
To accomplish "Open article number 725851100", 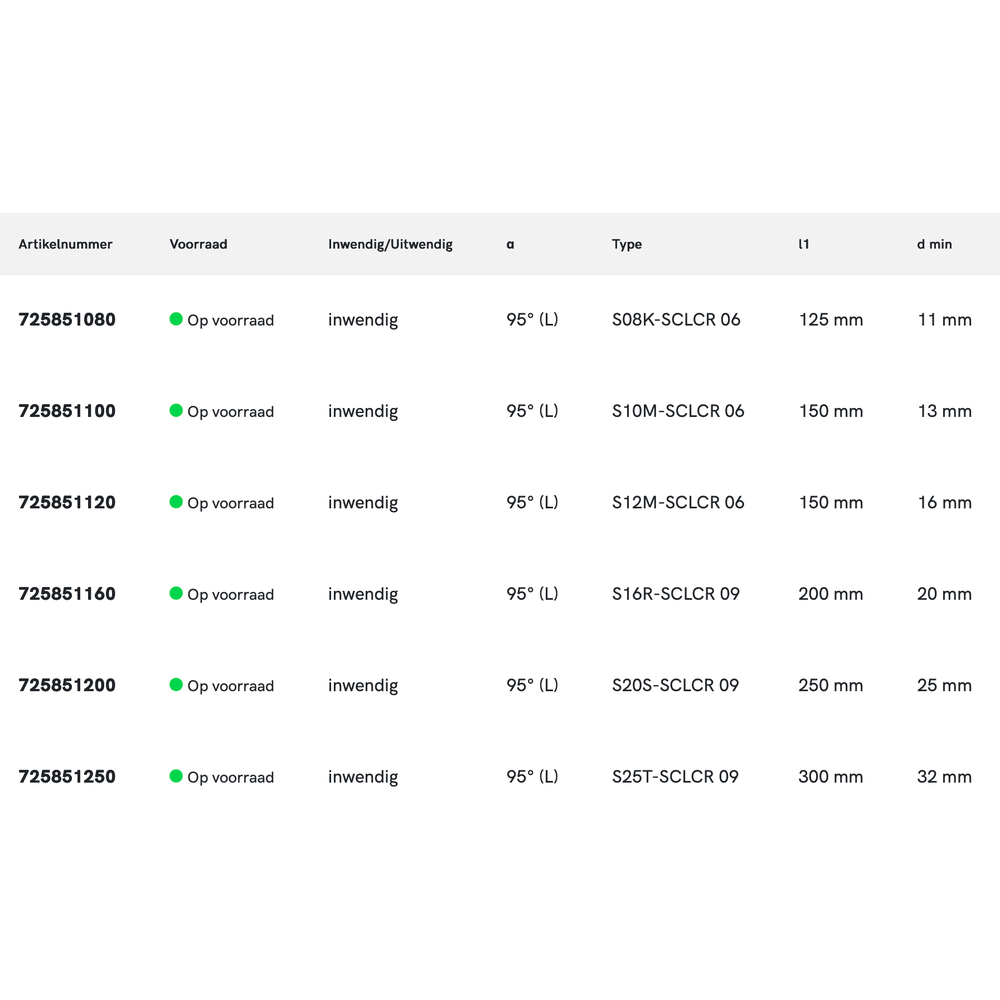I will point(67,411).
